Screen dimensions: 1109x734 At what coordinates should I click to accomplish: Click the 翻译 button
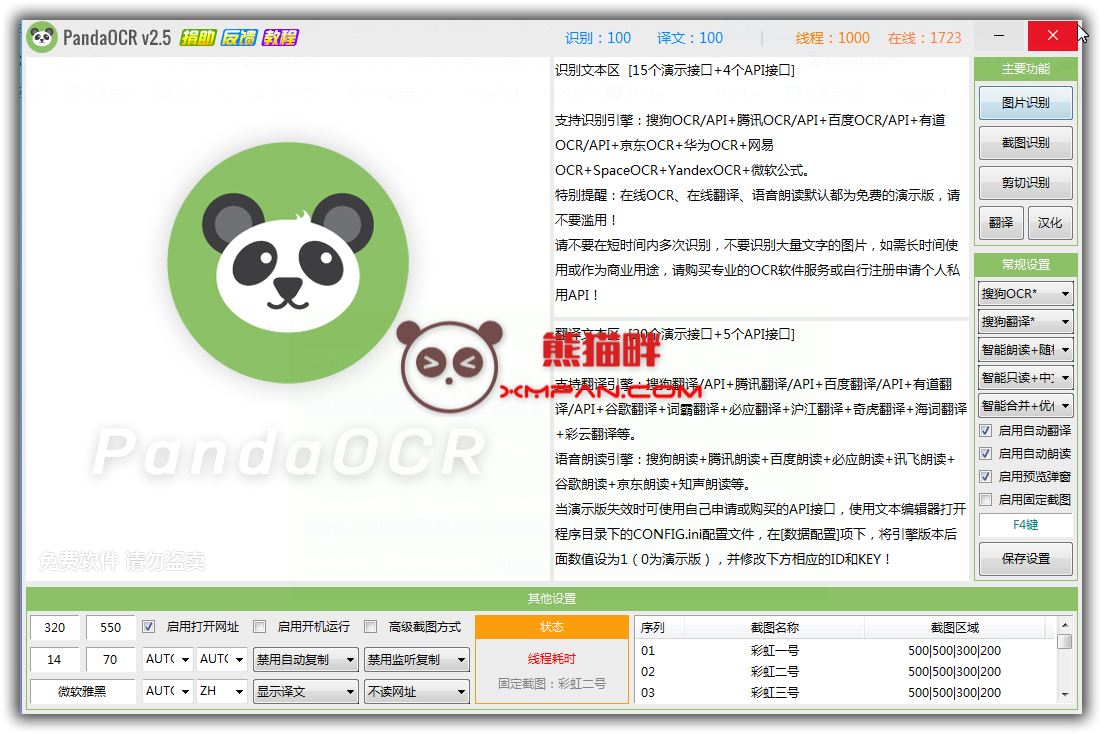coord(1001,223)
